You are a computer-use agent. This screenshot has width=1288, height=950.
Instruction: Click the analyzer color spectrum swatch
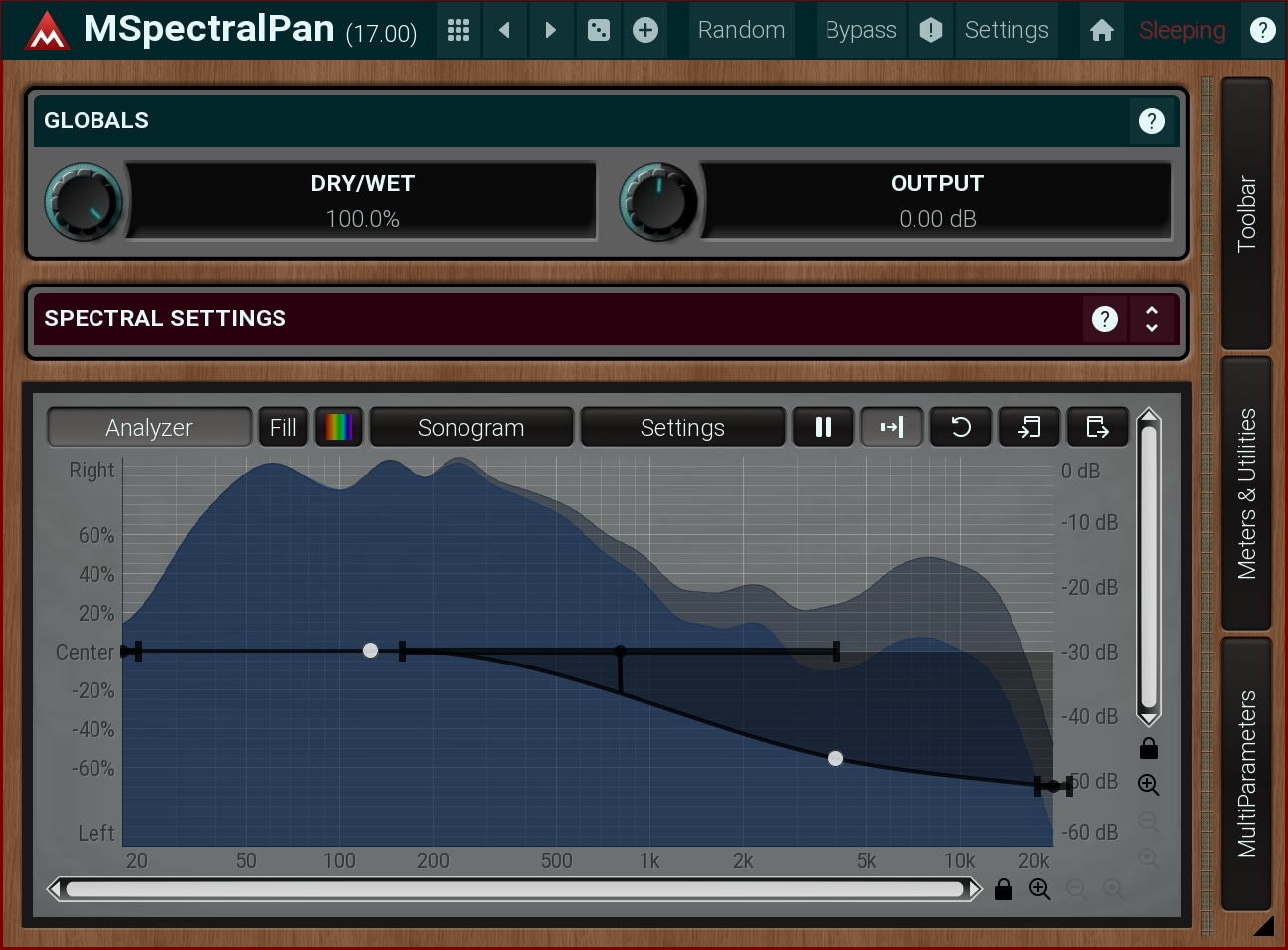(x=338, y=427)
